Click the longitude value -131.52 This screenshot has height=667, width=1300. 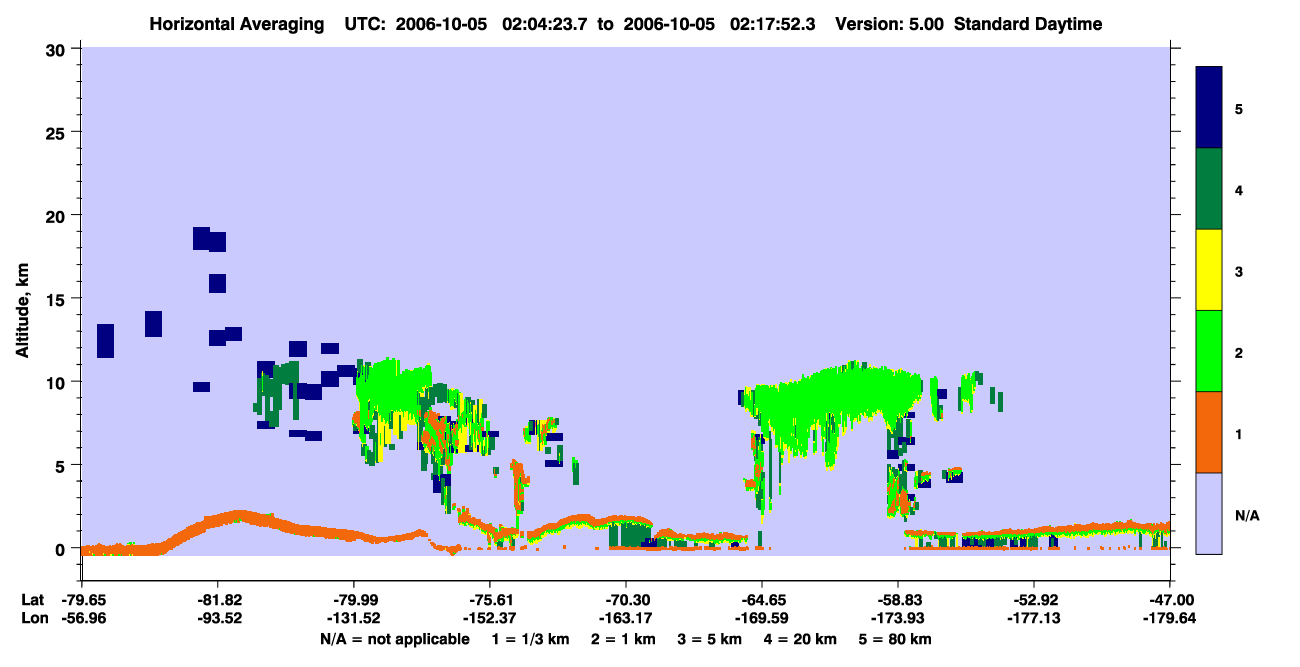point(354,618)
